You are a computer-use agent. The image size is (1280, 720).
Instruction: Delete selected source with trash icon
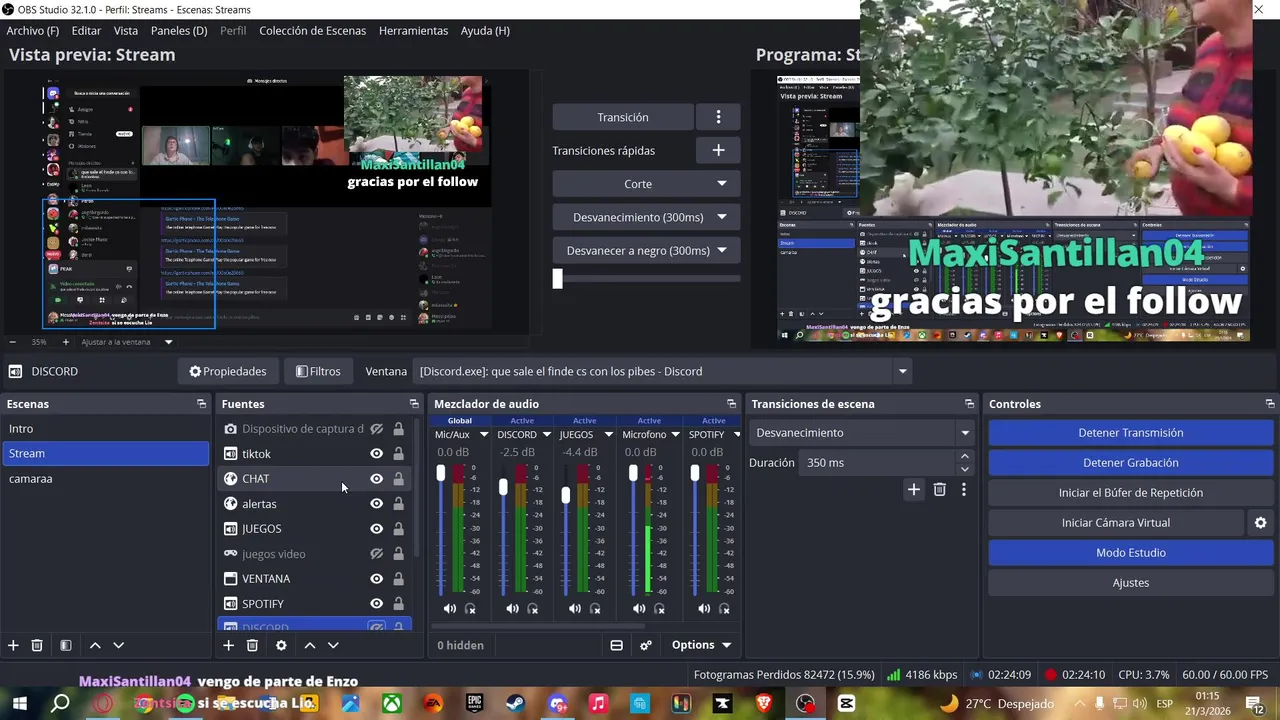[252, 645]
